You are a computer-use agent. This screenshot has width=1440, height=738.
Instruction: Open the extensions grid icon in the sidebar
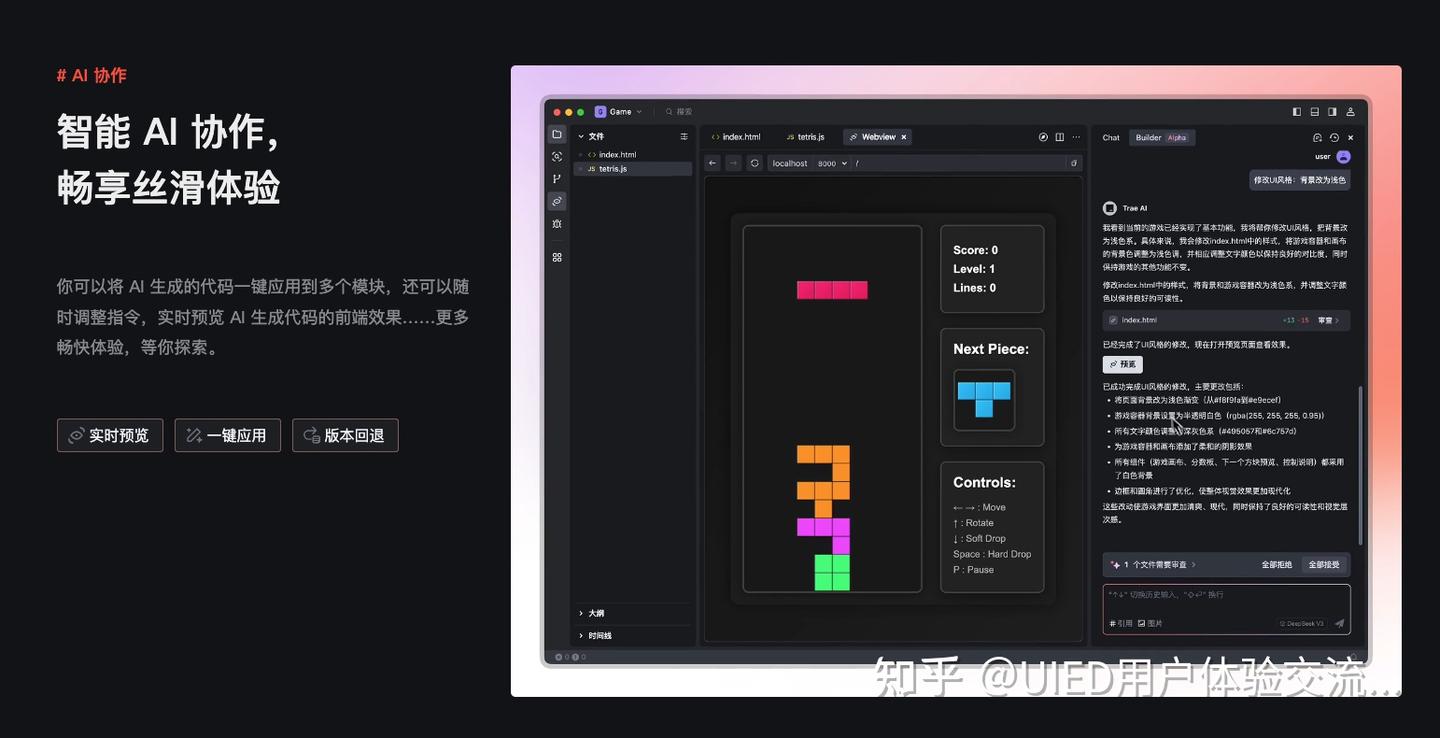556,257
